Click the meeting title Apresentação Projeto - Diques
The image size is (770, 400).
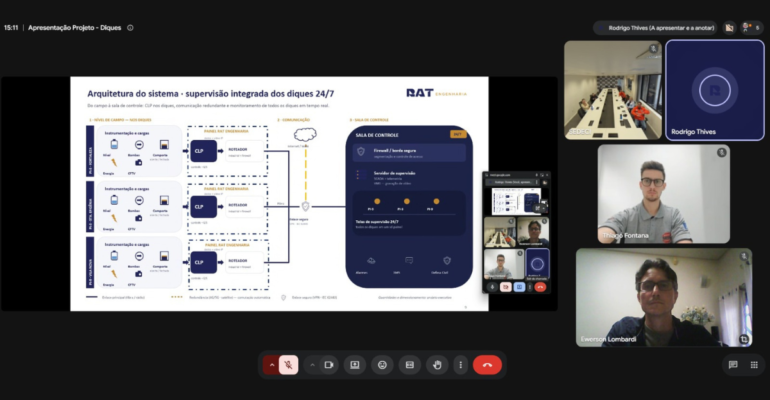(x=75, y=28)
